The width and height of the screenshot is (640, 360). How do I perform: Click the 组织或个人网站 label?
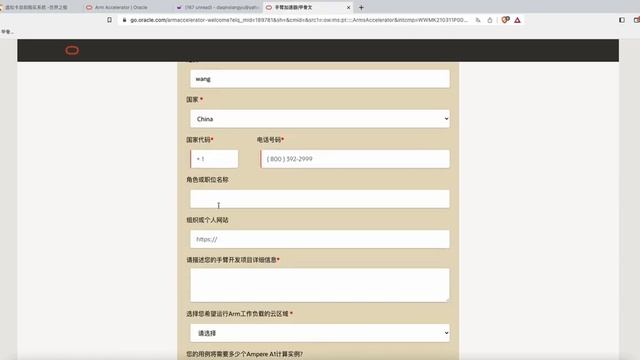(x=207, y=220)
